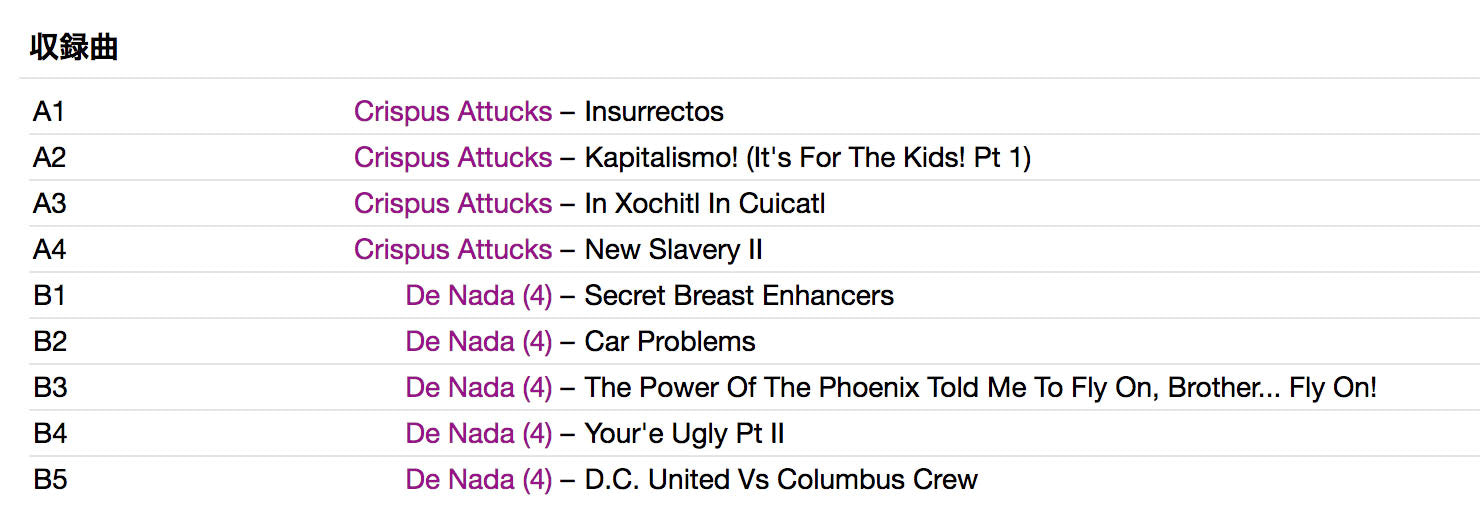Viewport: 1480px width, 531px height.
Task: Open De Nada (4) artist link on track B3
Action: (x=478, y=387)
